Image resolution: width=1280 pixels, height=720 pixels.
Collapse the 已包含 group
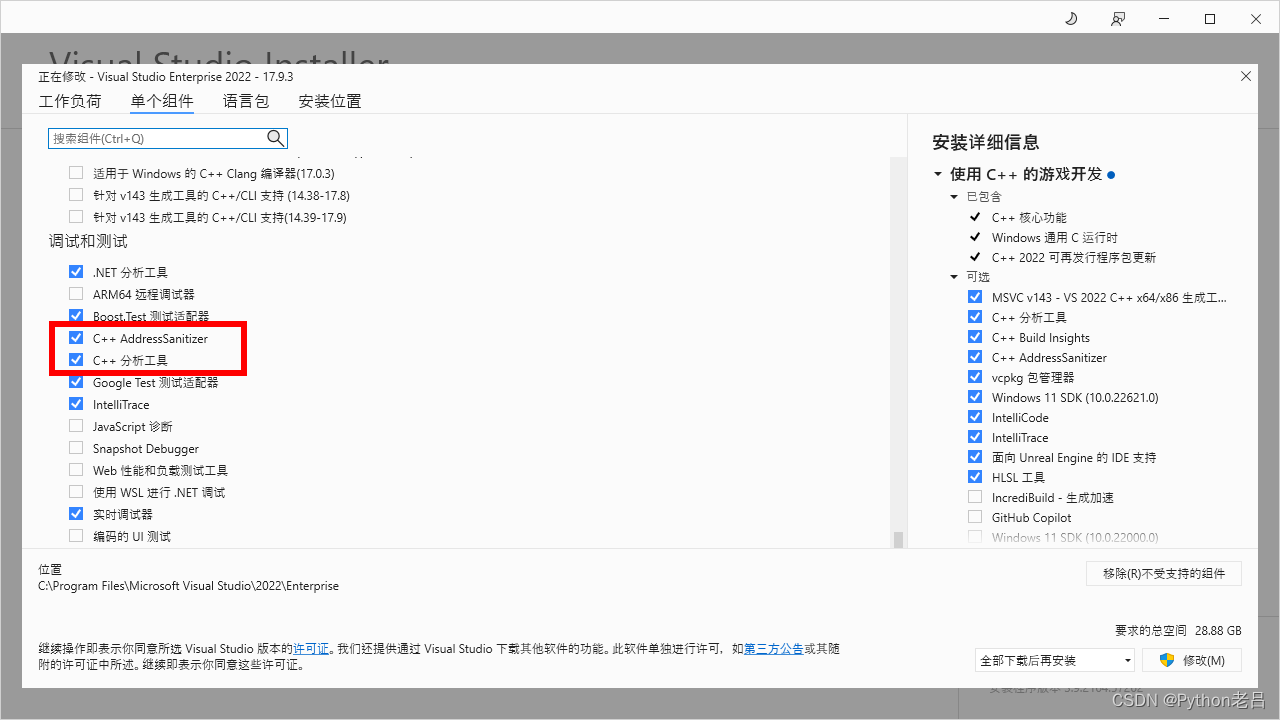click(x=954, y=197)
